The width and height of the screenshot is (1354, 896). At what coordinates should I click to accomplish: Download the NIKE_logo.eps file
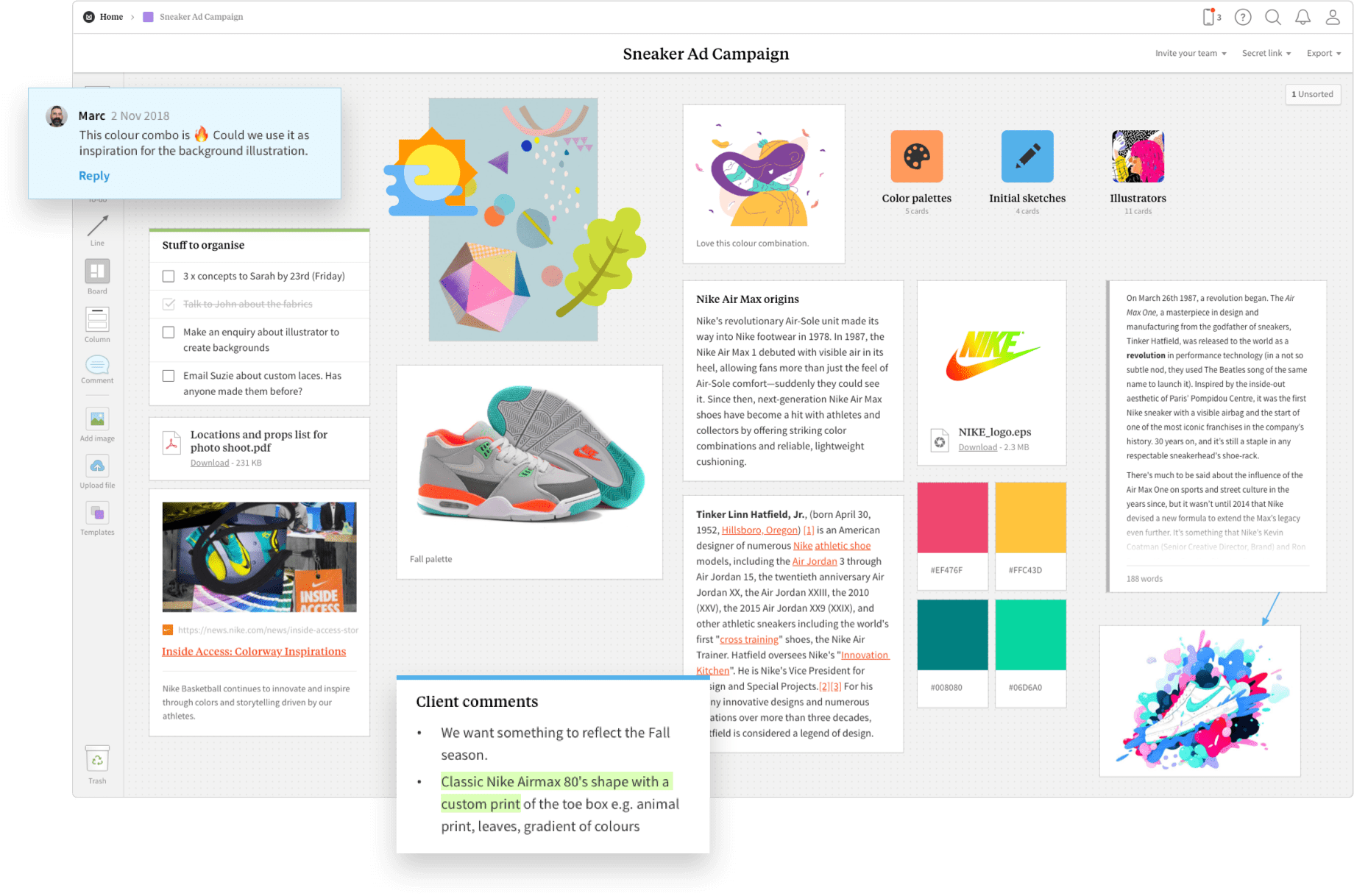977,447
